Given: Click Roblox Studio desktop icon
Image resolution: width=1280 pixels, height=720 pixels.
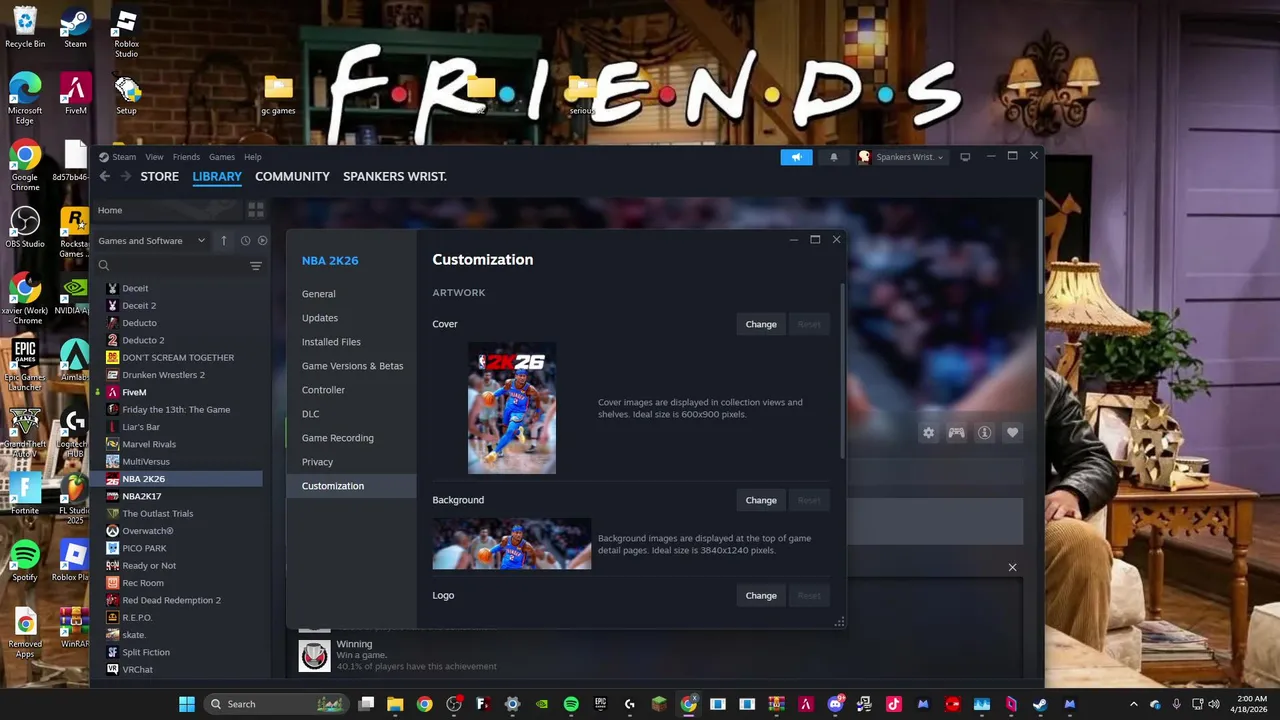Looking at the screenshot, I should click(x=126, y=33).
